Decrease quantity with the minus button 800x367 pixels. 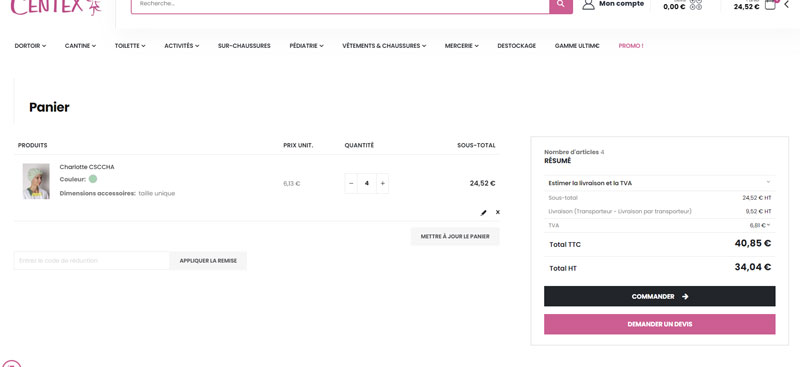(351, 183)
